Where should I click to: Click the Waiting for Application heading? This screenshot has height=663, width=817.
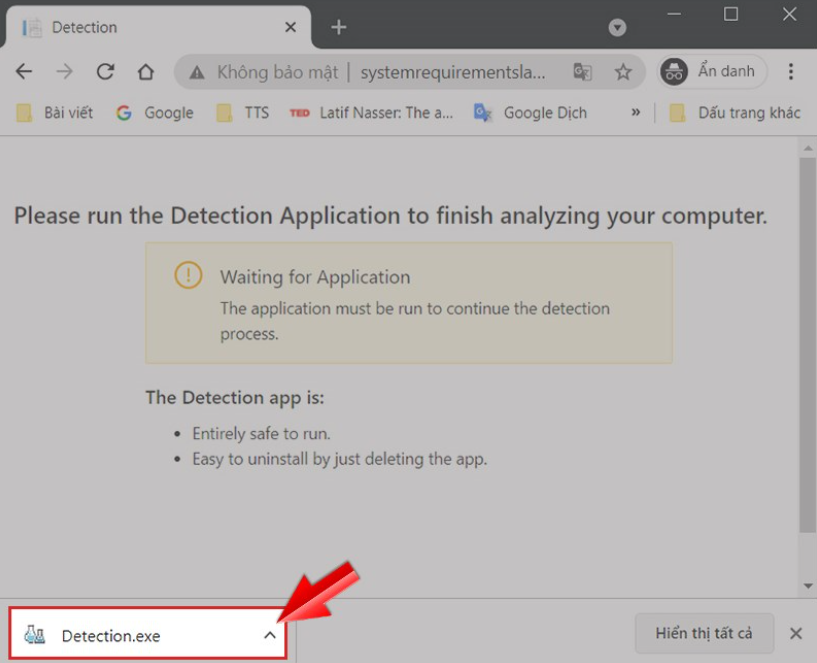(x=315, y=277)
